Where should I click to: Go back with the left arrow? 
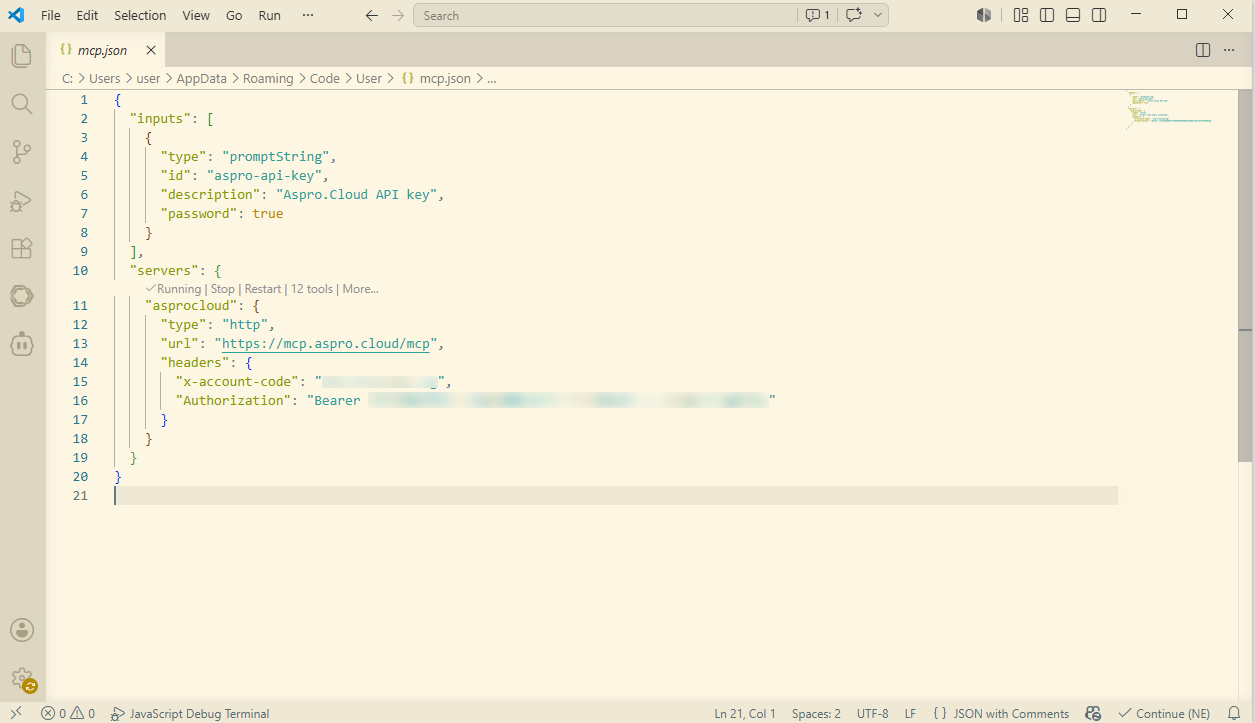[x=372, y=15]
